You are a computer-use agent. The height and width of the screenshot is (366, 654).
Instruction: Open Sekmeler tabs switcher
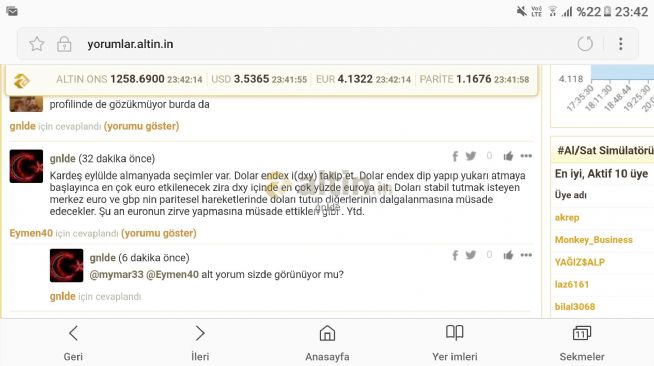point(582,343)
